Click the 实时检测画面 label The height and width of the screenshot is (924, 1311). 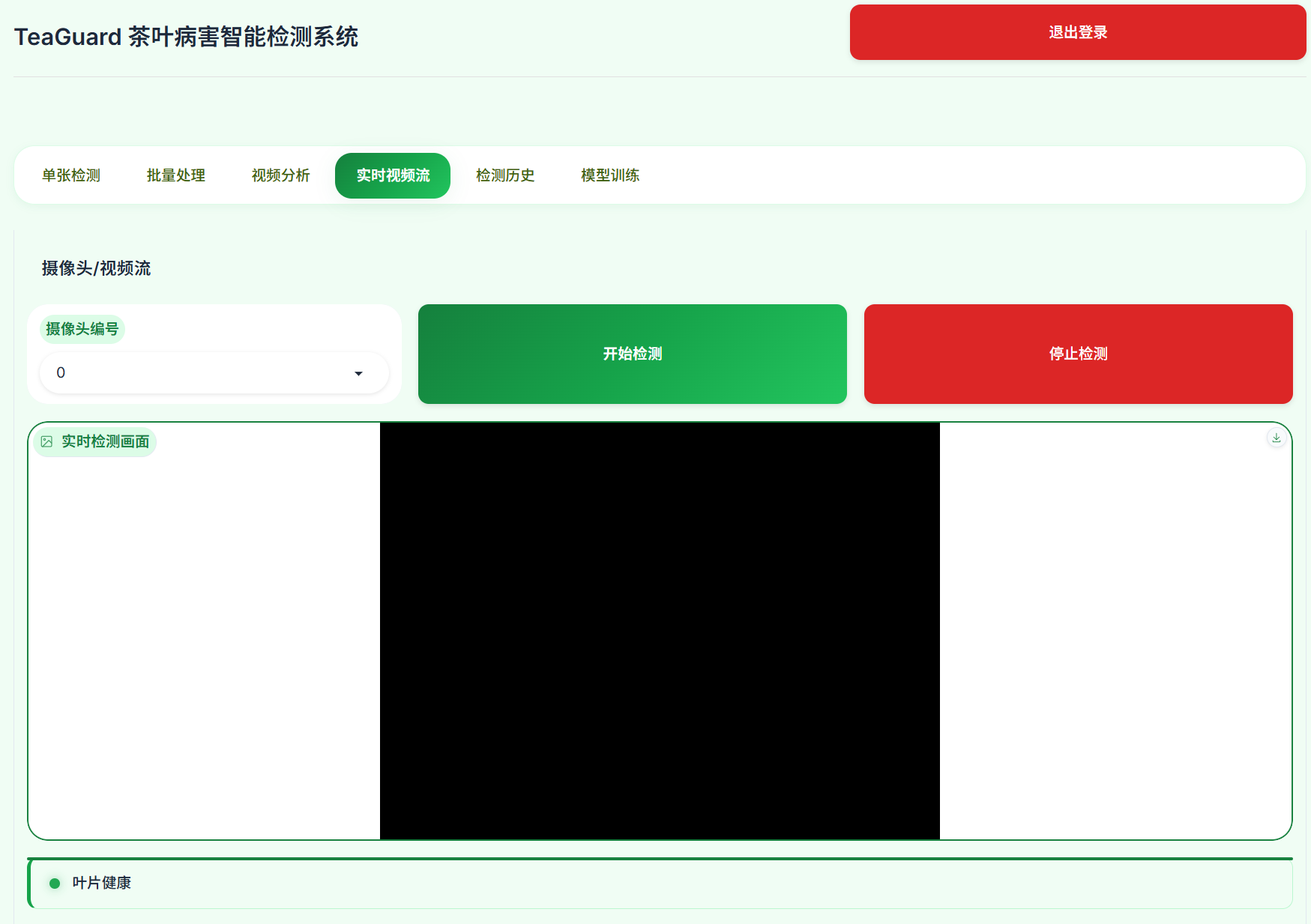point(105,442)
